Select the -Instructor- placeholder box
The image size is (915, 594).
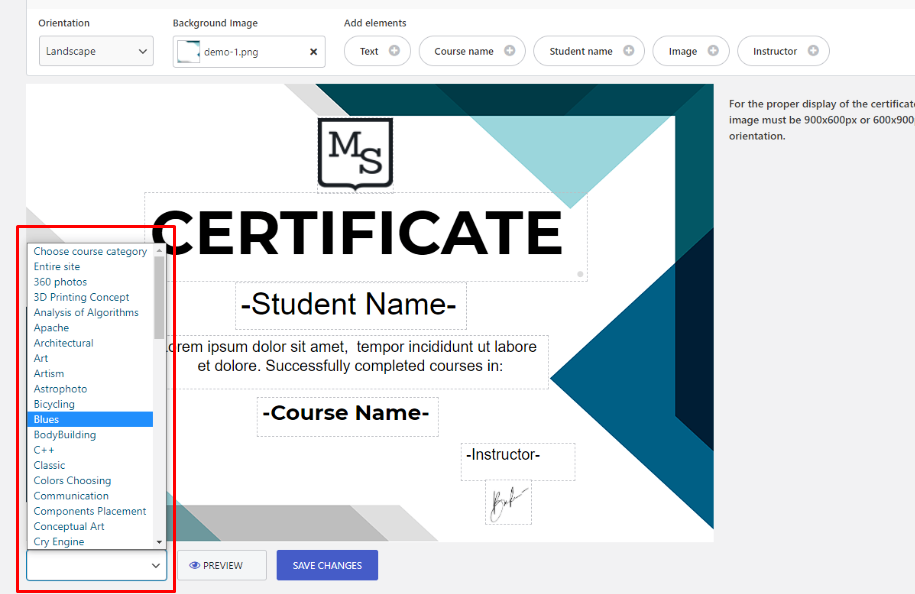click(518, 462)
